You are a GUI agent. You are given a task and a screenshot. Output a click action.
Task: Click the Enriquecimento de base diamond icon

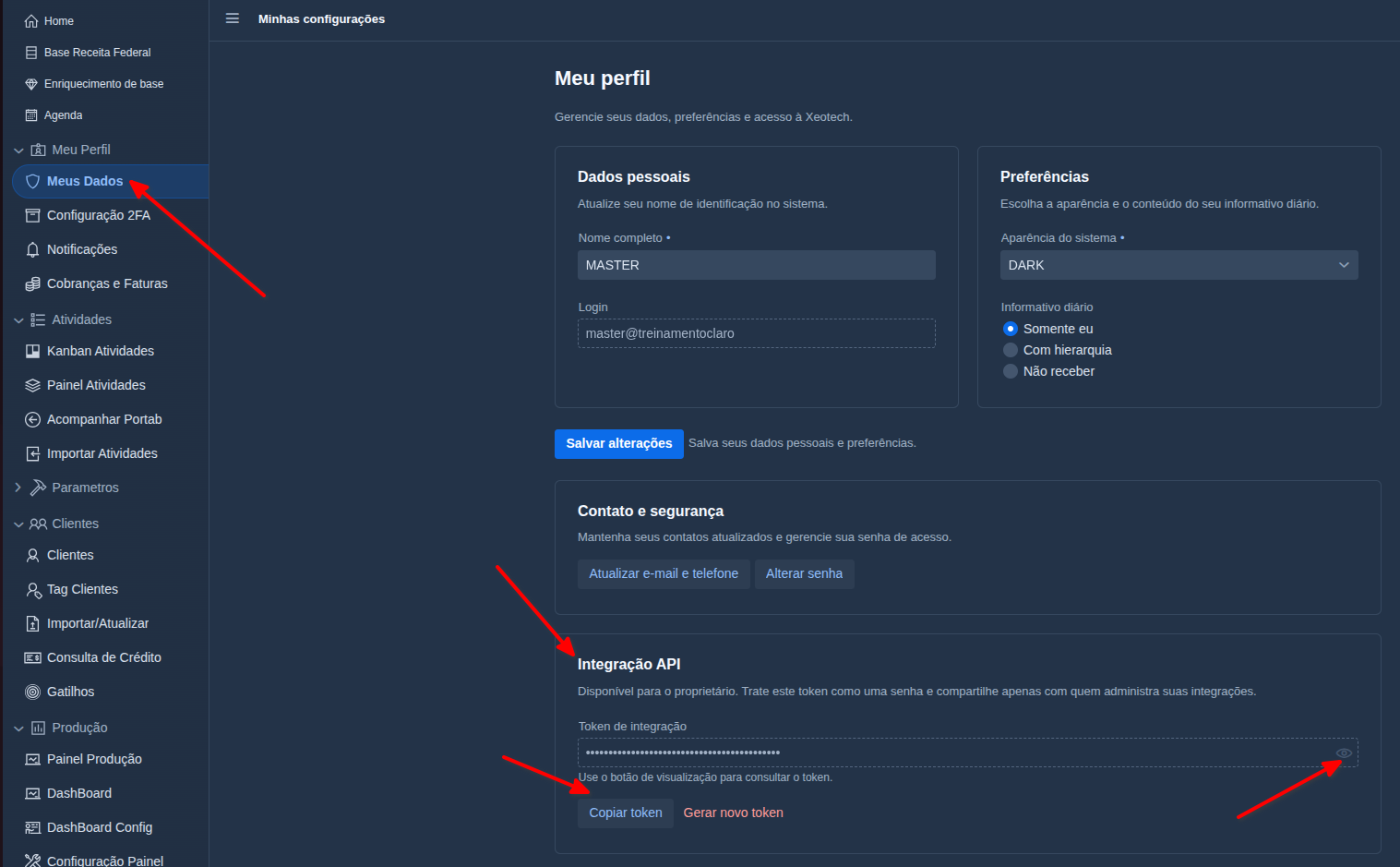[x=31, y=84]
